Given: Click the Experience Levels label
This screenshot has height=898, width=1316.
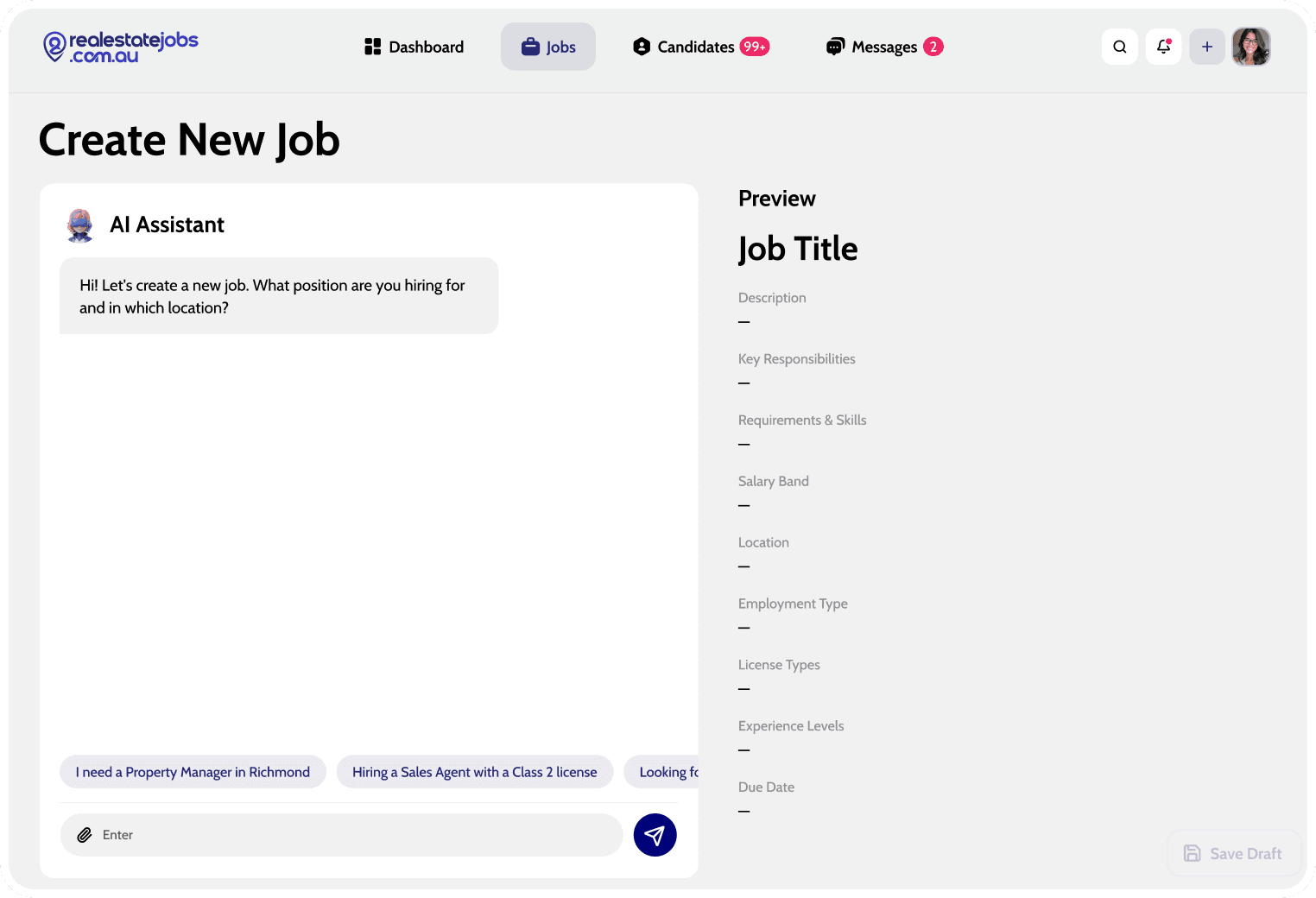Looking at the screenshot, I should pyautogui.click(x=791, y=727).
